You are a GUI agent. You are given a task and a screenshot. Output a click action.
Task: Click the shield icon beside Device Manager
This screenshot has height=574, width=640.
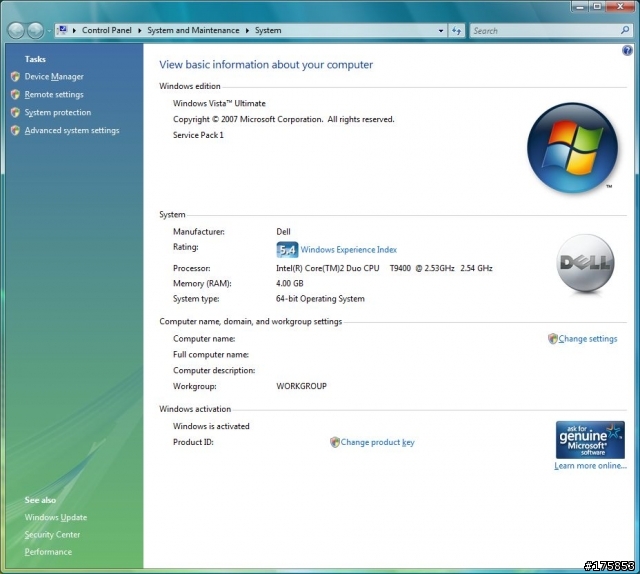16,76
